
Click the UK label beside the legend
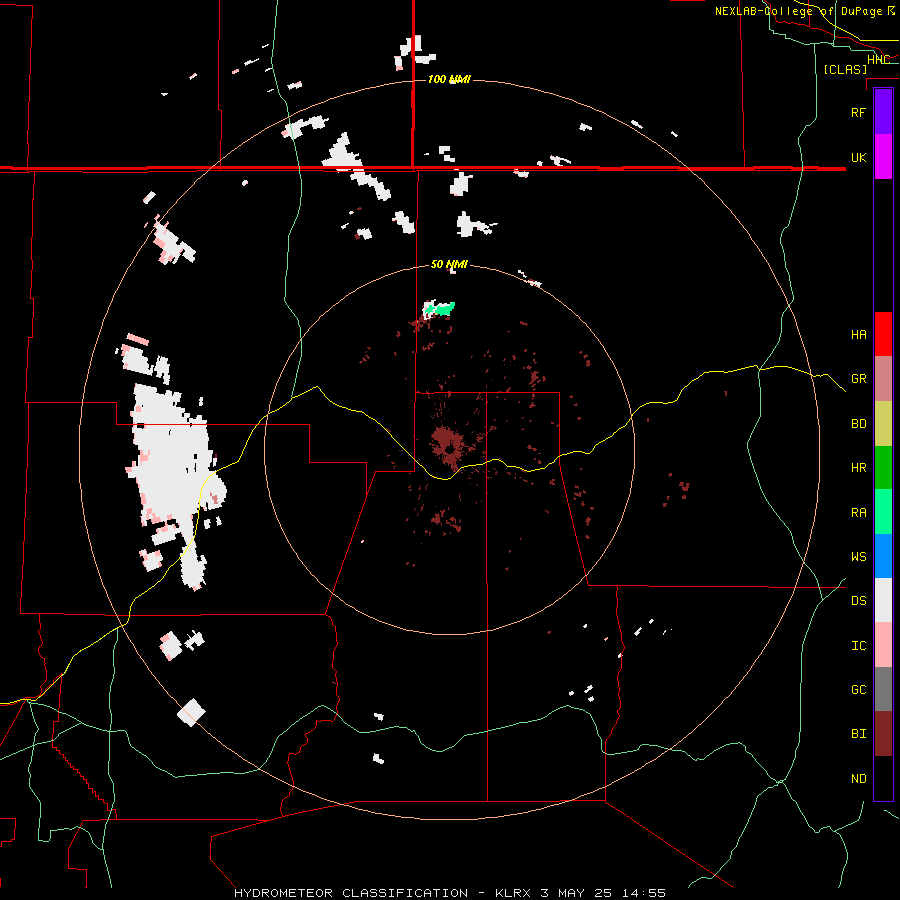point(858,158)
